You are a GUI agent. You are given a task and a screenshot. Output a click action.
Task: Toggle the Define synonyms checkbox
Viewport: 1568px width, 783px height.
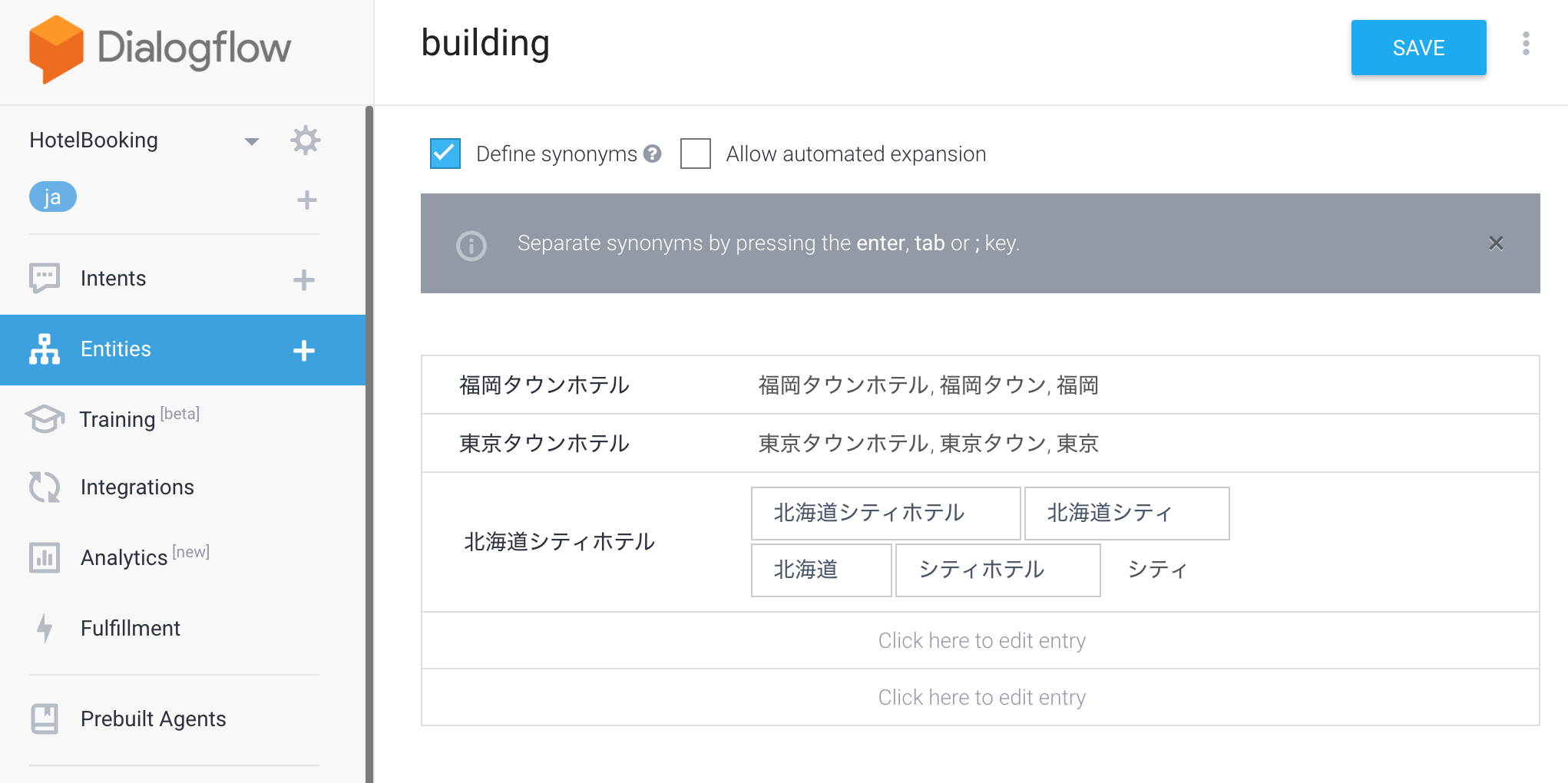tap(445, 154)
